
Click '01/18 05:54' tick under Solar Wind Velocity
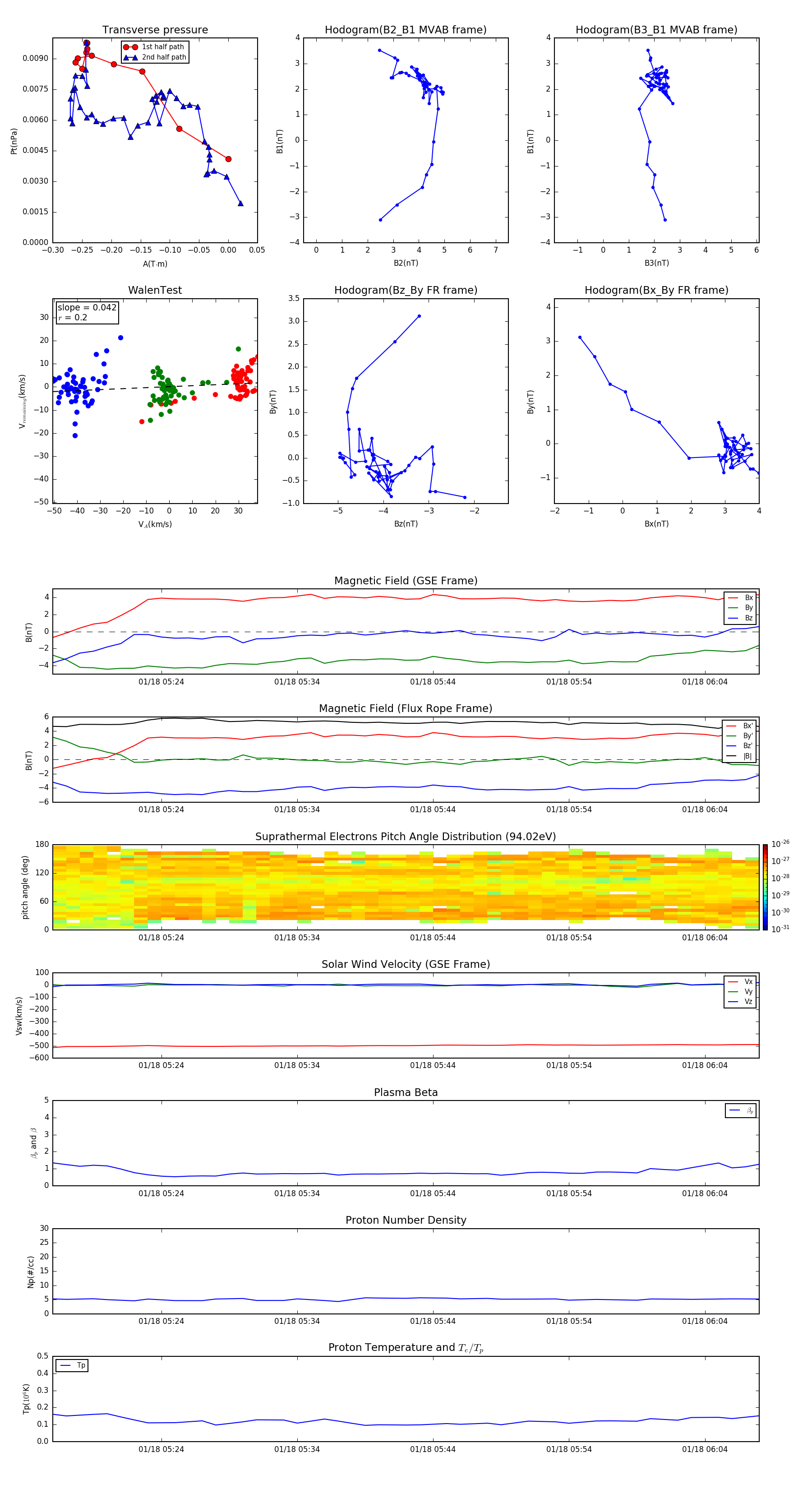click(x=569, y=1065)
